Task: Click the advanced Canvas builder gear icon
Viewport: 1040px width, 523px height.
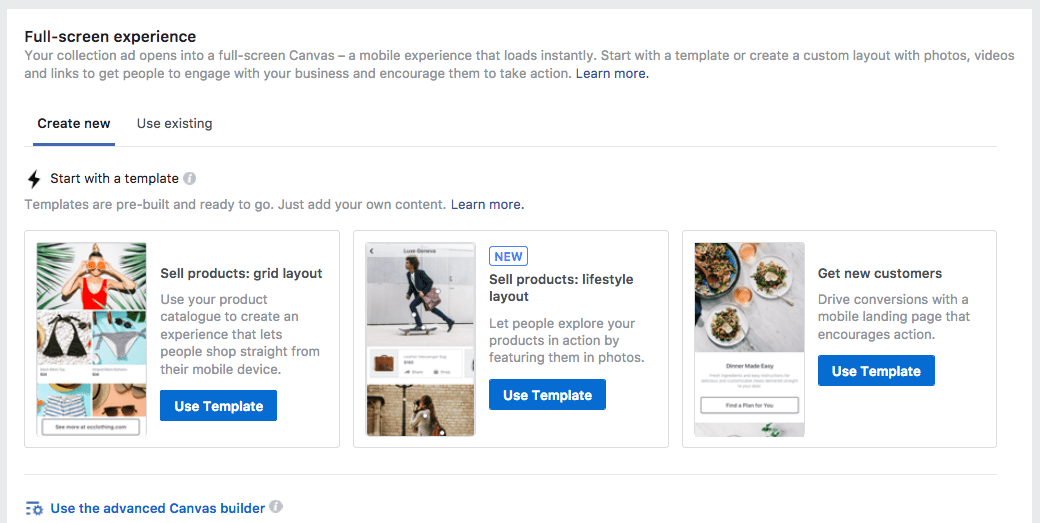Action: point(34,508)
